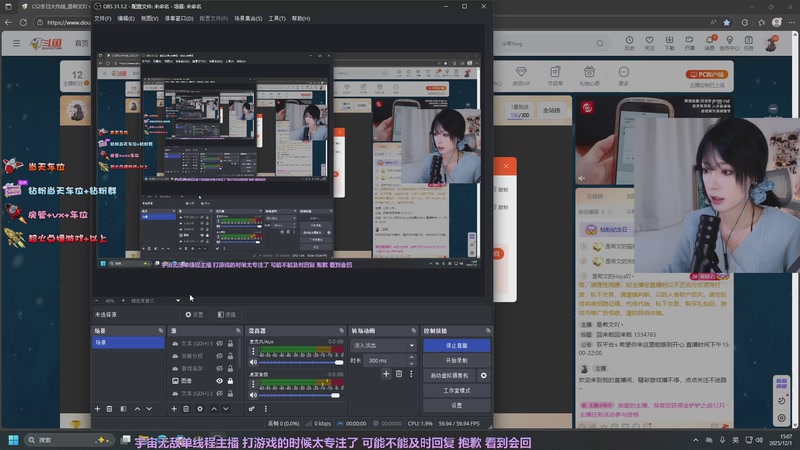This screenshot has width=800, height=450.
Task: Mute the 麦克风/Aux audio channel
Action: (x=253, y=362)
